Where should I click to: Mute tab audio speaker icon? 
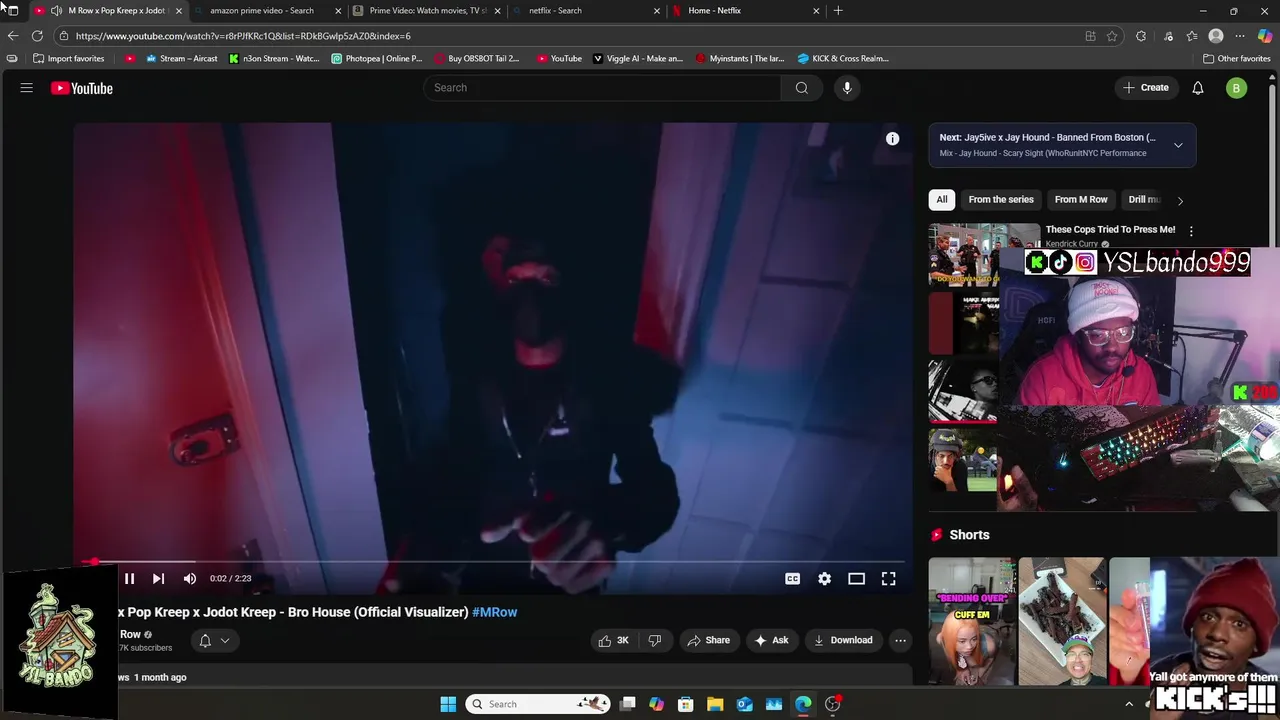(56, 10)
